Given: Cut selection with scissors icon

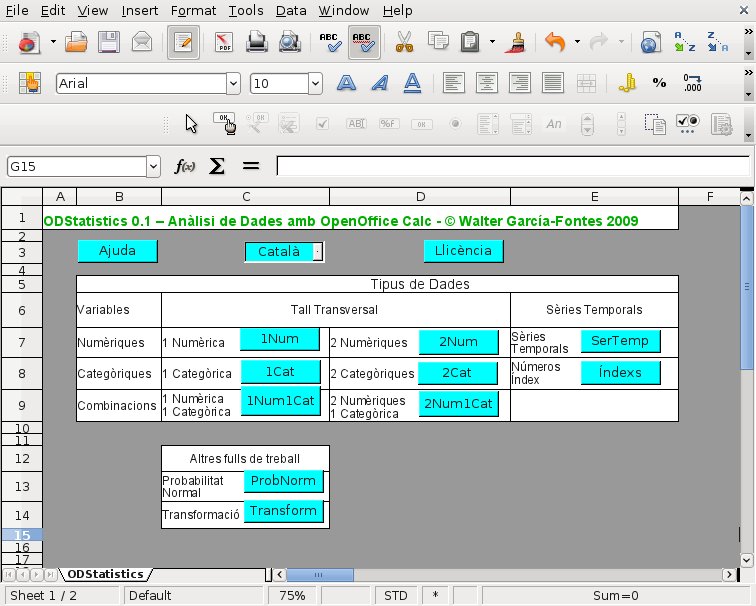Looking at the screenshot, I should pos(405,42).
